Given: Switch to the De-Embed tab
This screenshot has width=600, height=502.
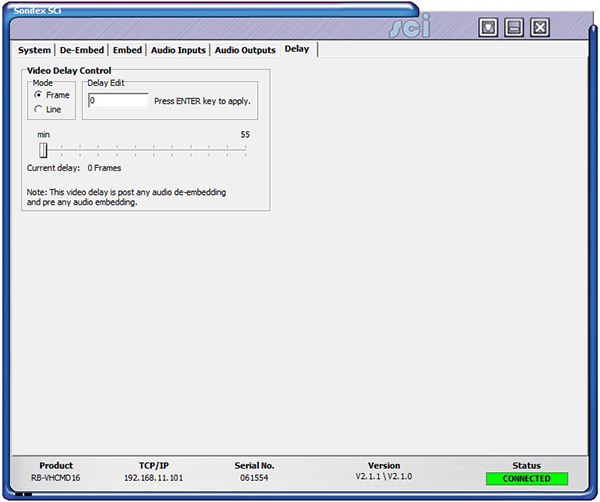Looking at the screenshot, I should pos(82,50).
